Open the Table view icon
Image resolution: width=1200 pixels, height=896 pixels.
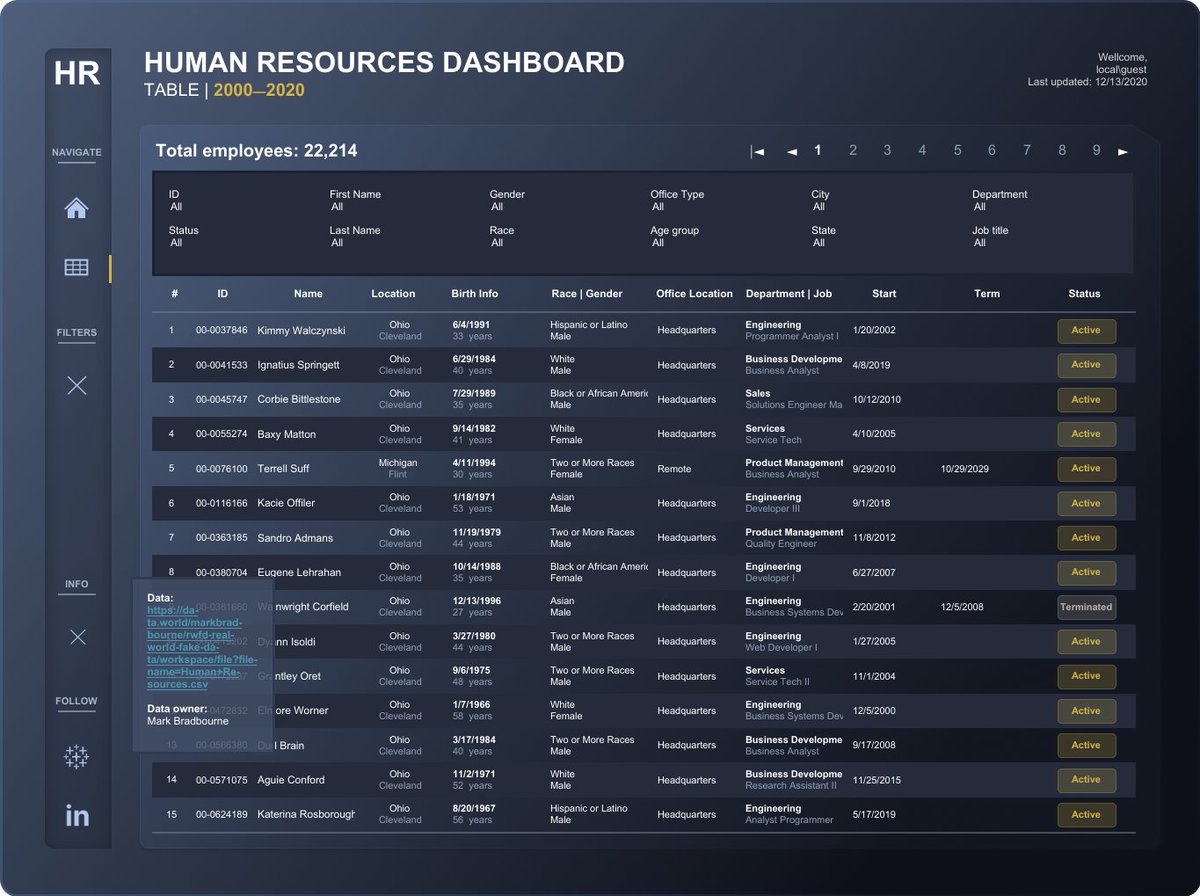tap(76, 267)
